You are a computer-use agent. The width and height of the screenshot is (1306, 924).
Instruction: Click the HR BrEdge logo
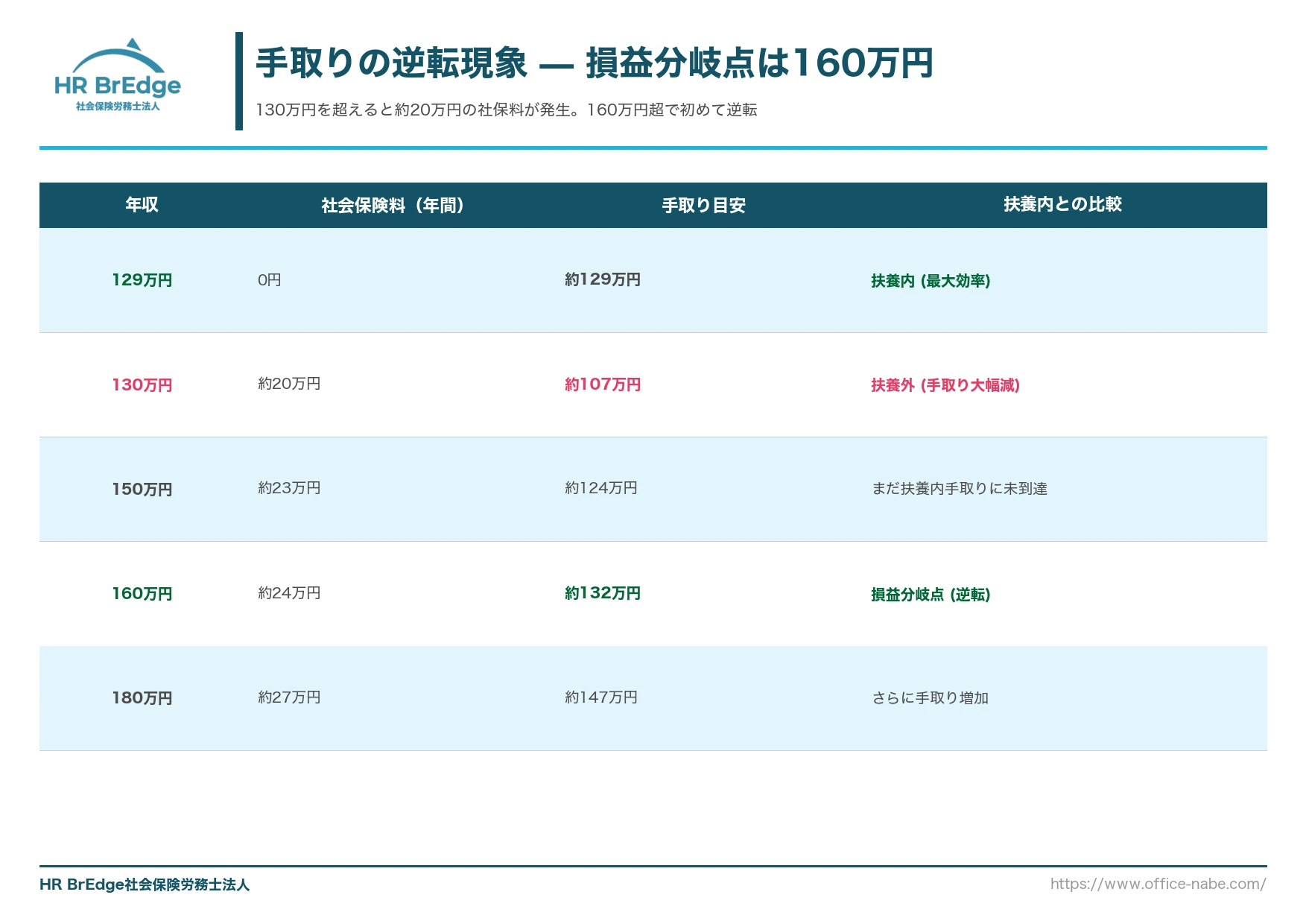point(118,75)
